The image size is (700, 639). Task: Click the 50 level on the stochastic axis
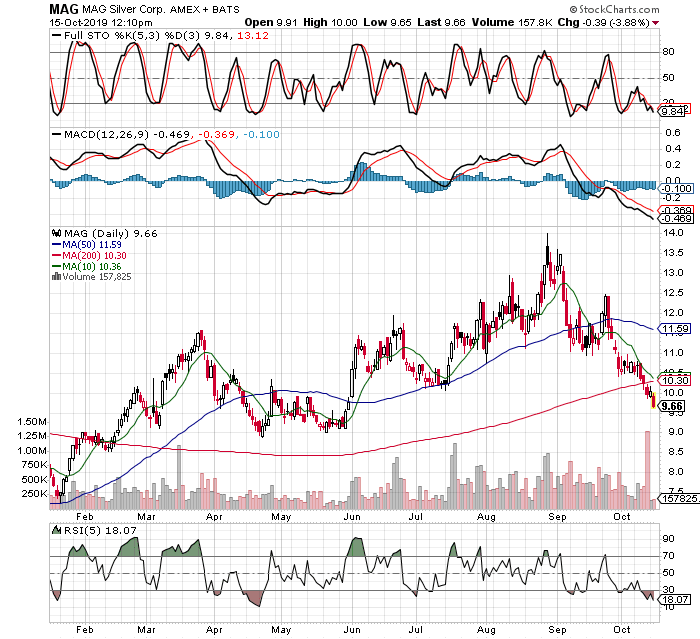[668, 78]
